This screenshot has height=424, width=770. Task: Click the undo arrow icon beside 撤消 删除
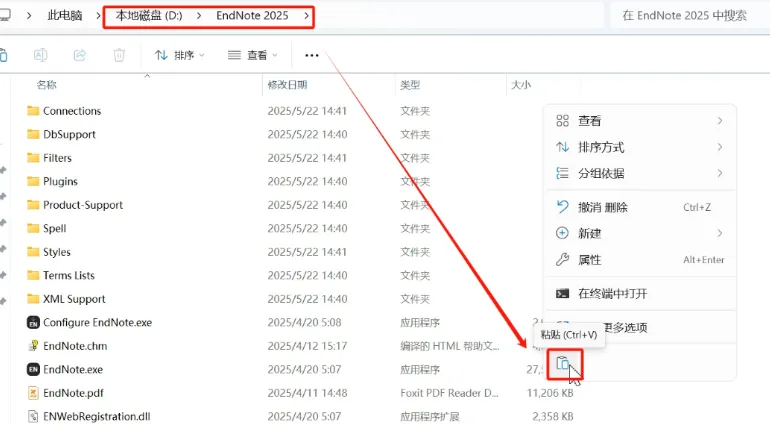click(x=562, y=207)
